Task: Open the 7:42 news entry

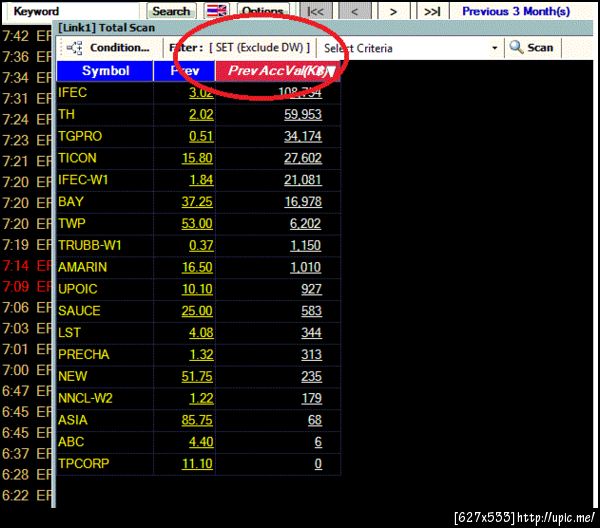Action: coord(27,36)
